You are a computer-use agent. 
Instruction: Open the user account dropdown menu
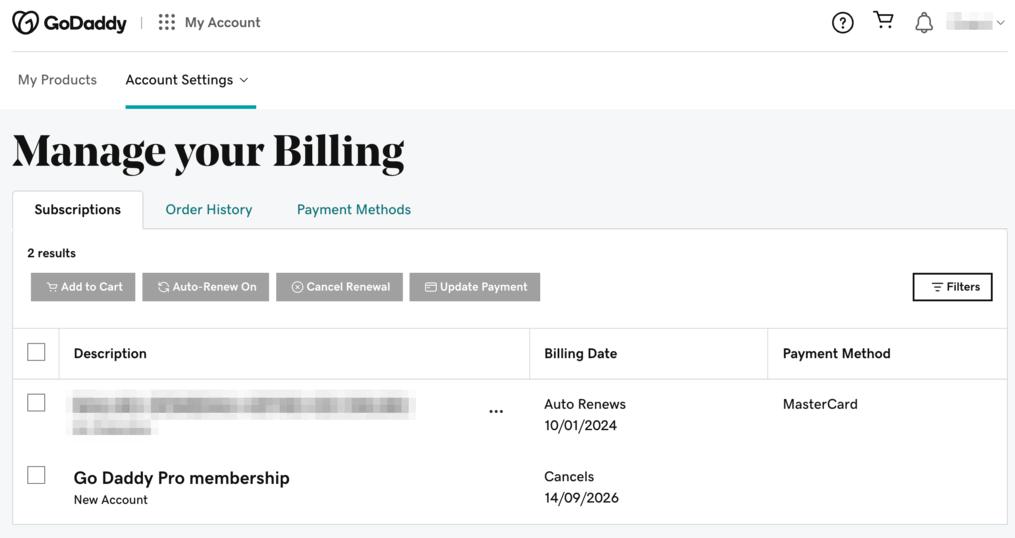tap(975, 23)
